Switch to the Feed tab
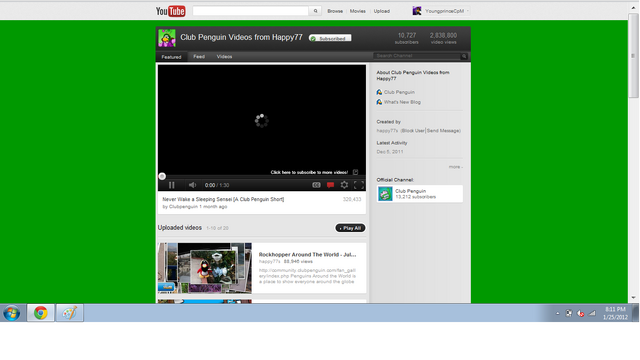Image resolution: width=640 pixels, height=360 pixels. 199,57
